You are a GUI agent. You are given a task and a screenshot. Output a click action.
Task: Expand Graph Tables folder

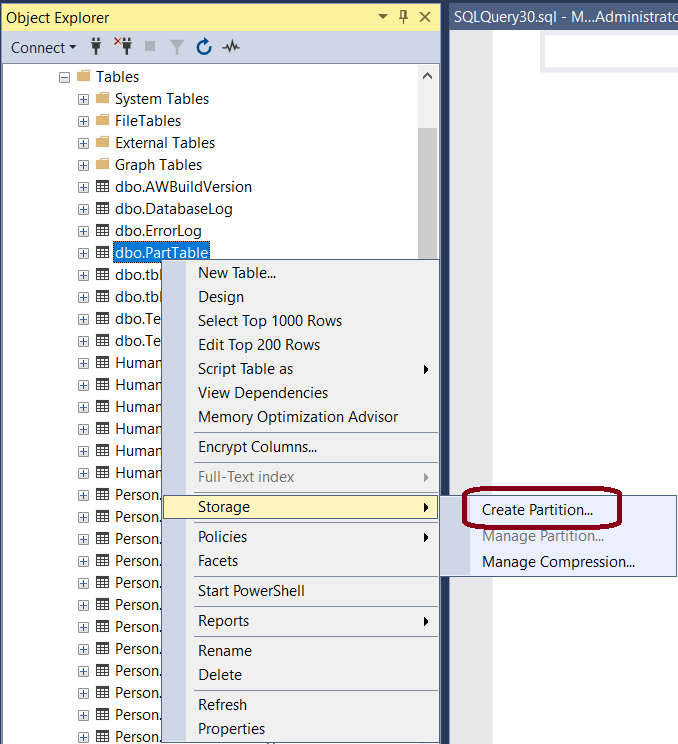(84, 165)
